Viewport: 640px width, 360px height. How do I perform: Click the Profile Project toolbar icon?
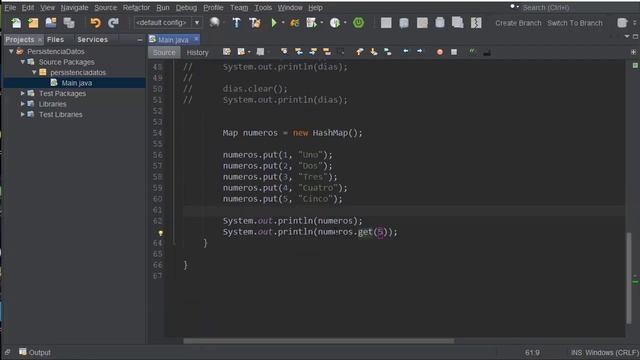click(311, 23)
